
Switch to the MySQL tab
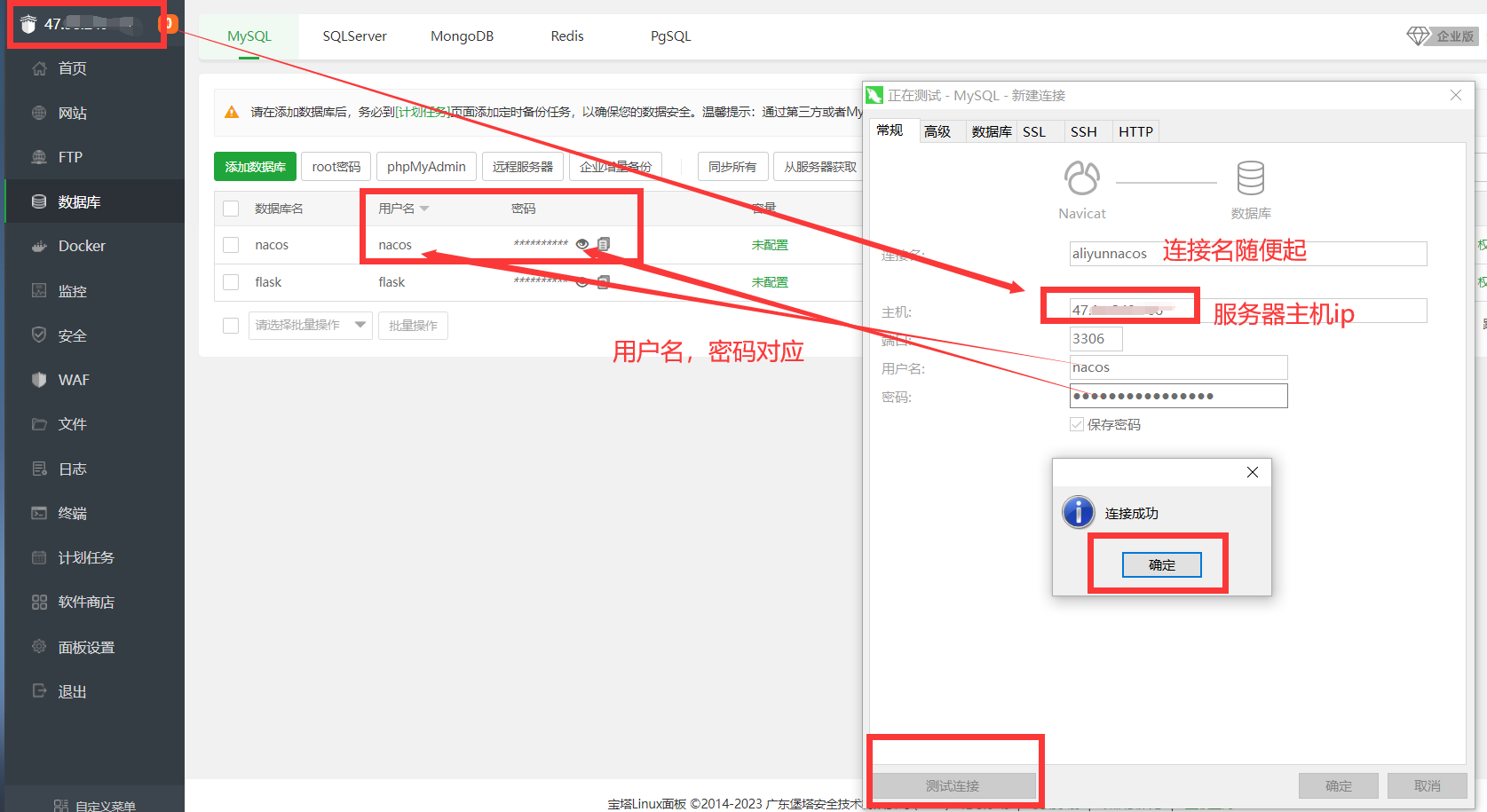point(249,36)
